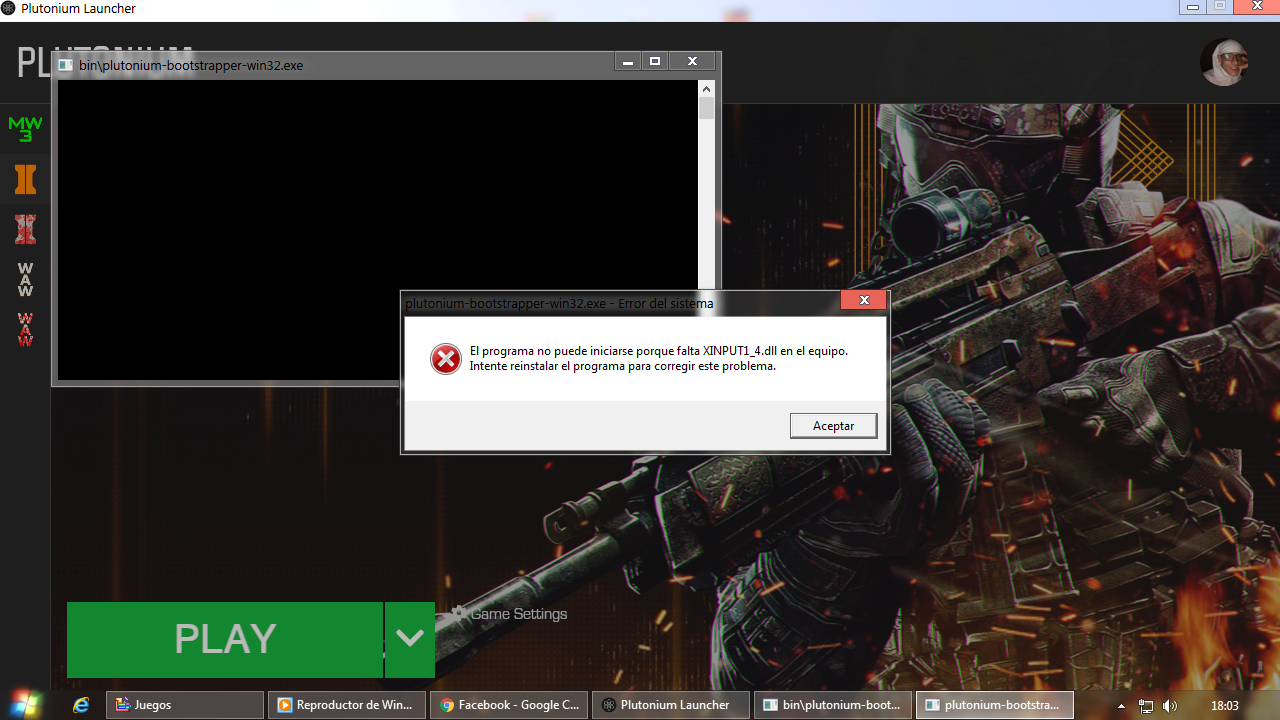Select the MW3 game icon
The height and width of the screenshot is (720, 1280).
(x=25, y=129)
